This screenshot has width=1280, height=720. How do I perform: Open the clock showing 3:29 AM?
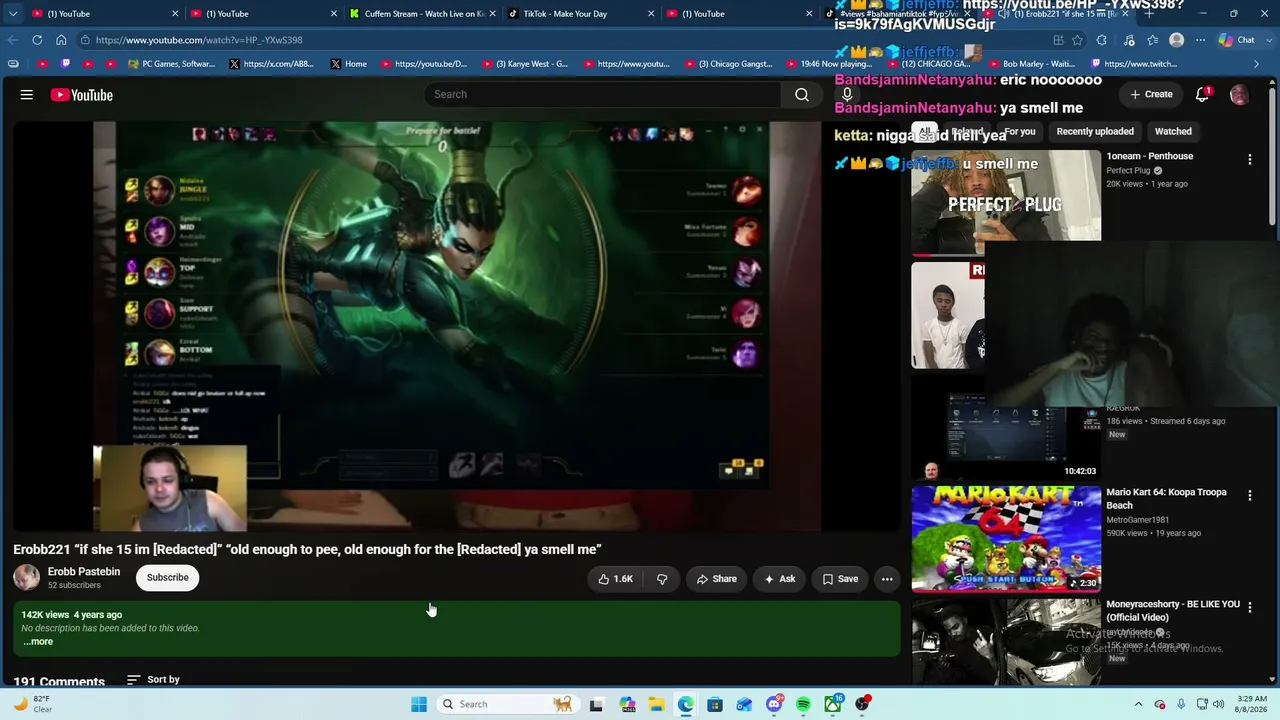(x=1253, y=704)
